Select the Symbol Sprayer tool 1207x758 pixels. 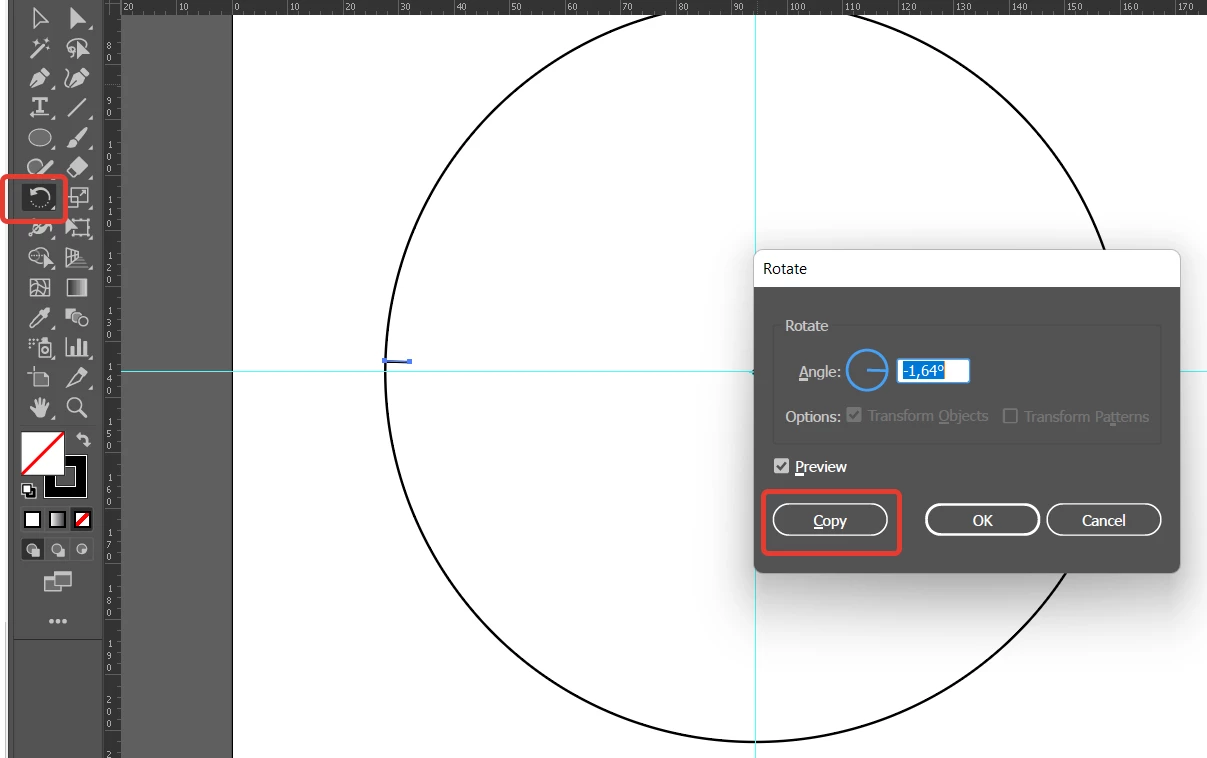pos(40,348)
